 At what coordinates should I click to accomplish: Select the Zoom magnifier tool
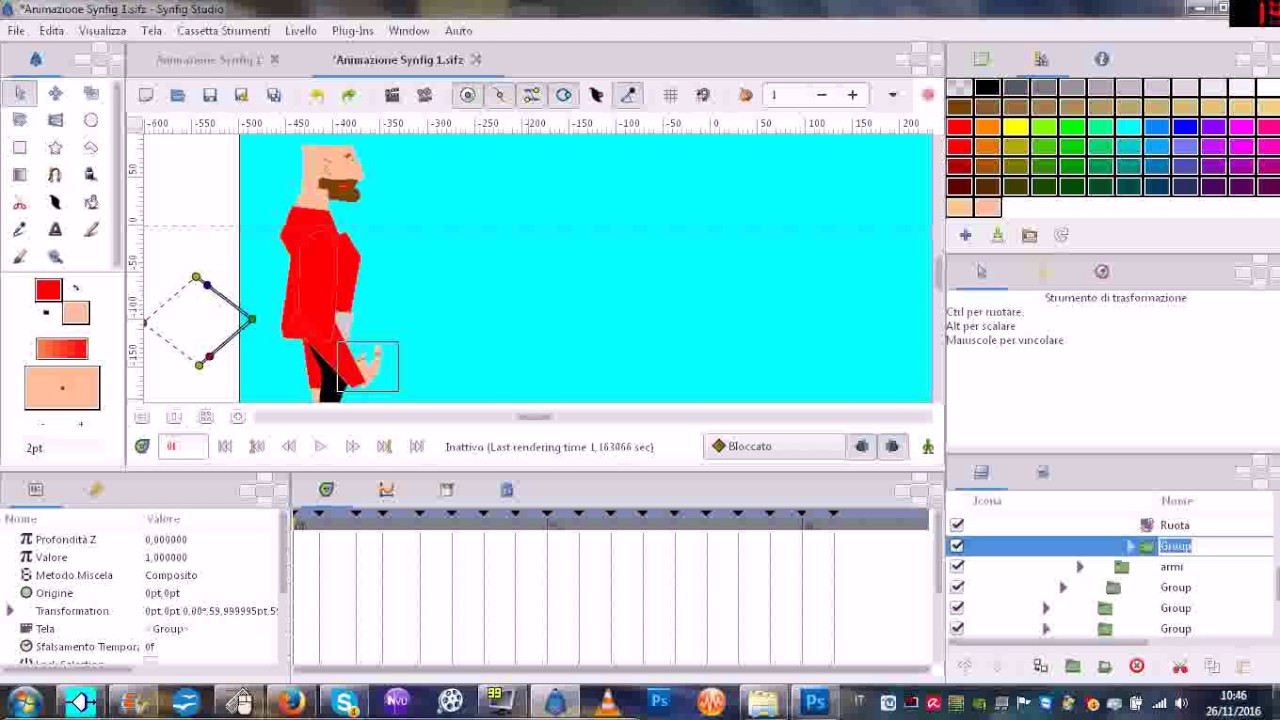pos(55,257)
